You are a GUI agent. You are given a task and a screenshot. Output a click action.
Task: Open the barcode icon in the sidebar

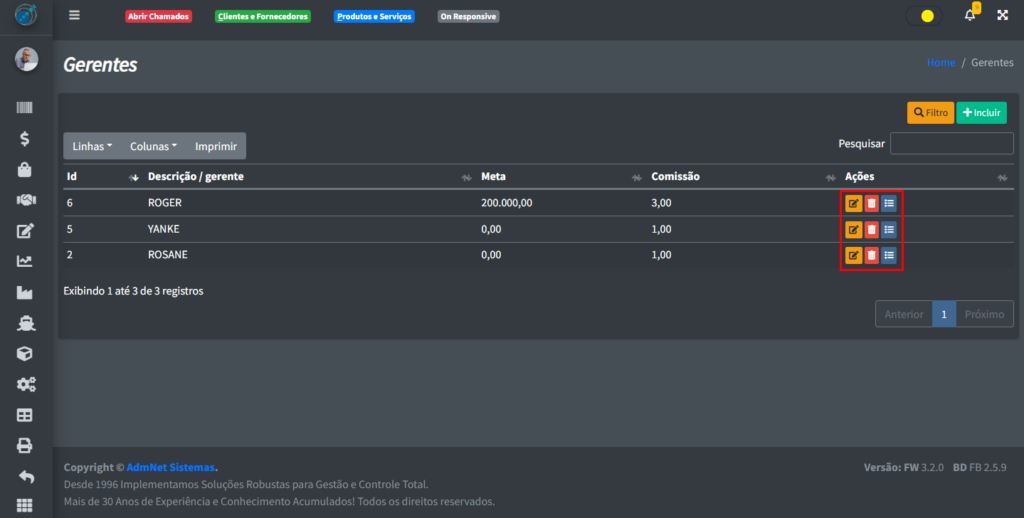(x=25, y=108)
